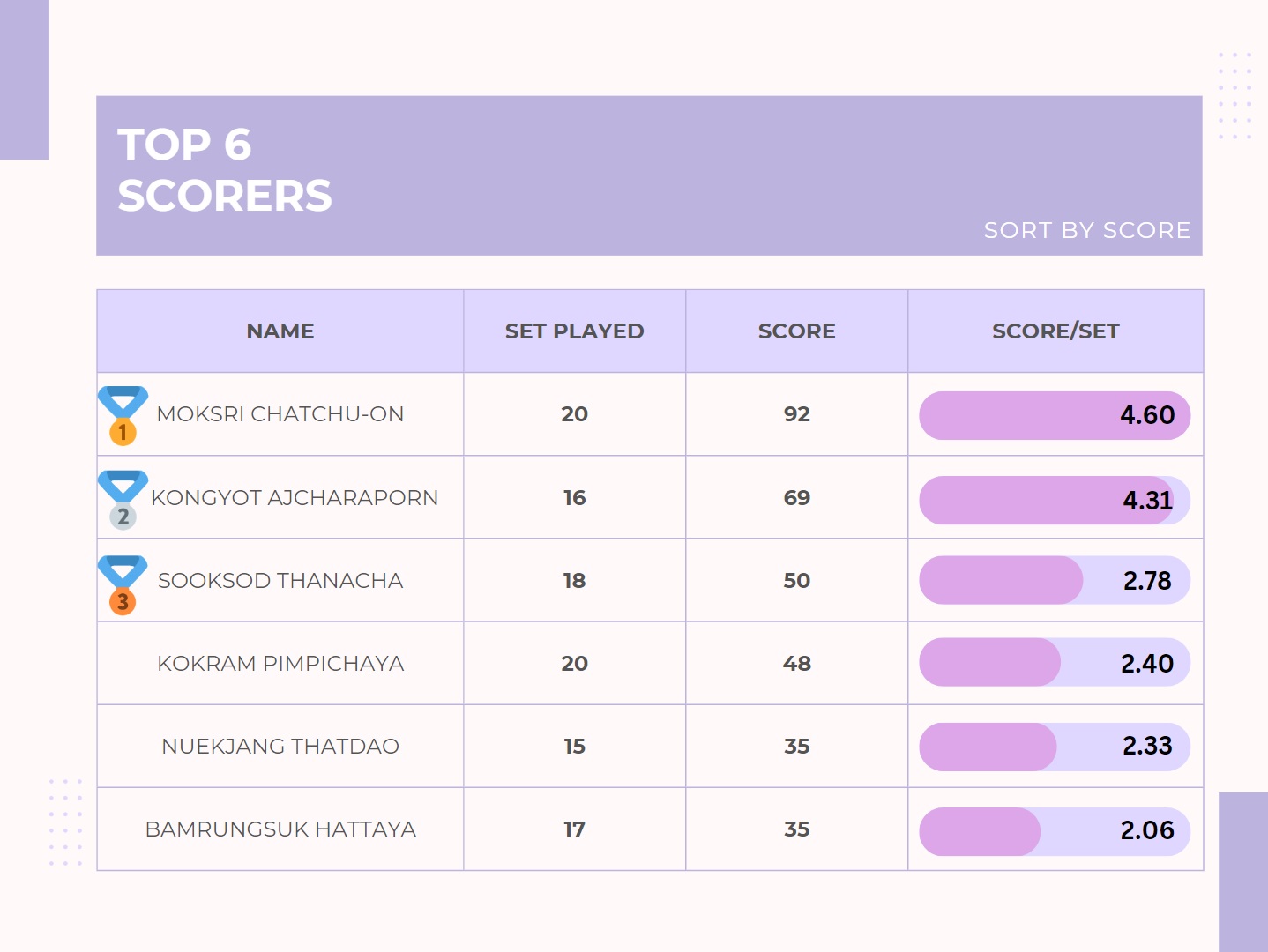Select the name KONGYOT AJCHARAPORN
The height and width of the screenshot is (952, 1268).
pyautogui.click(x=295, y=498)
